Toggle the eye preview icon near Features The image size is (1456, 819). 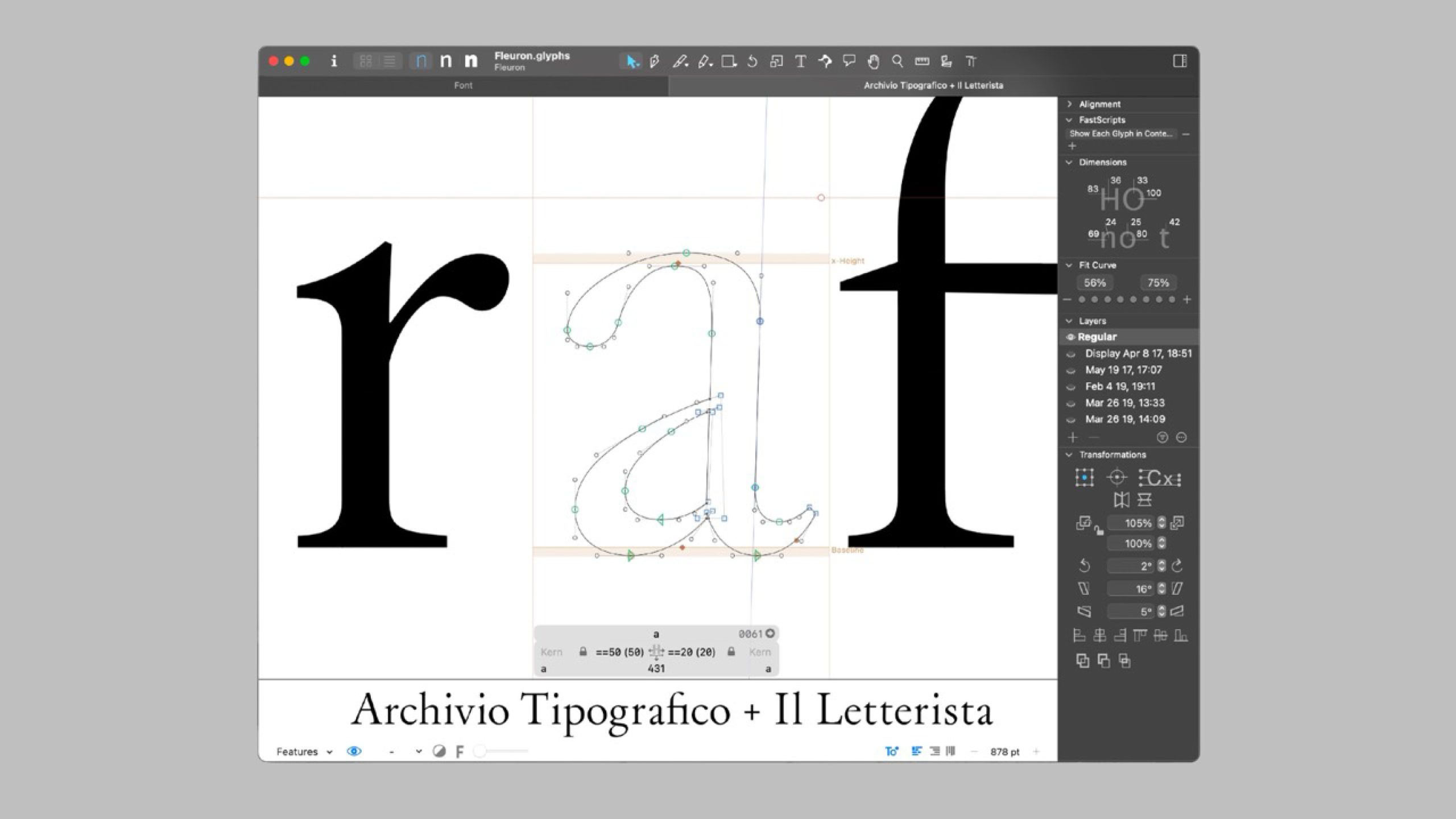(354, 751)
